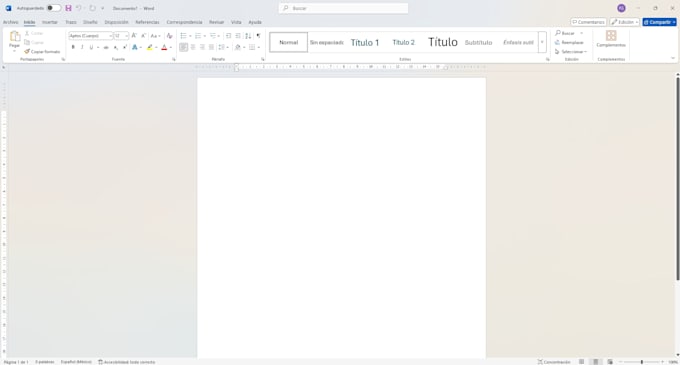Click the bulleted list icon
Image resolution: width=680 pixels, height=365 pixels.
tap(183, 36)
